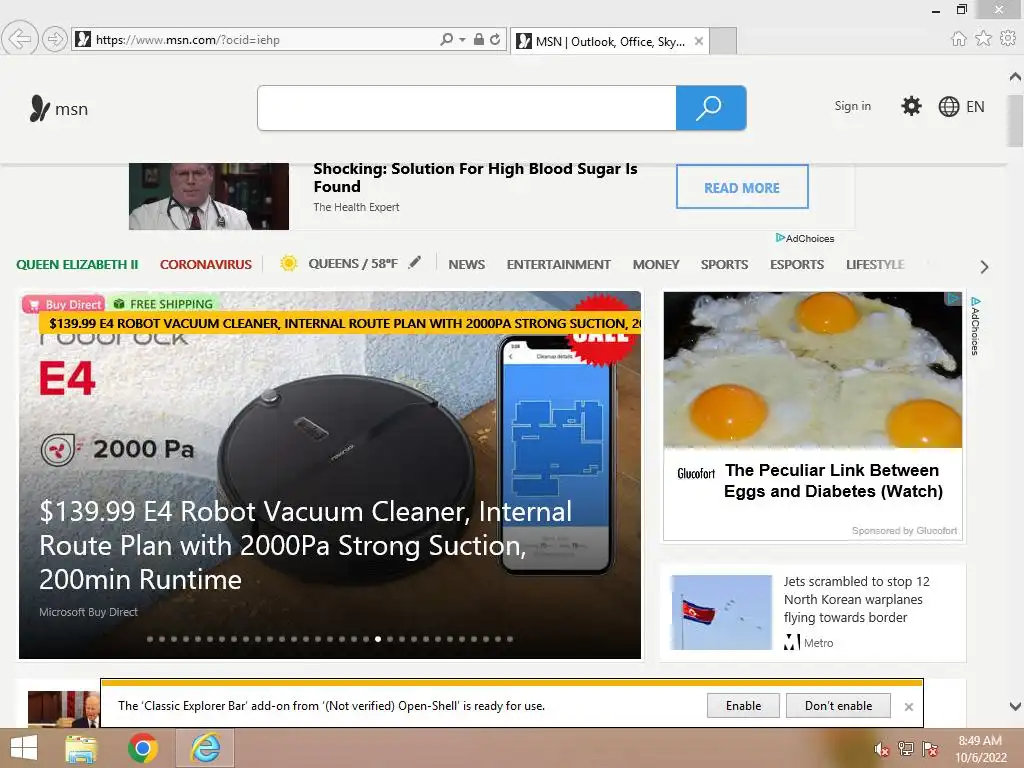
Task: Click the browser Forward arrow button
Action: tap(55, 39)
